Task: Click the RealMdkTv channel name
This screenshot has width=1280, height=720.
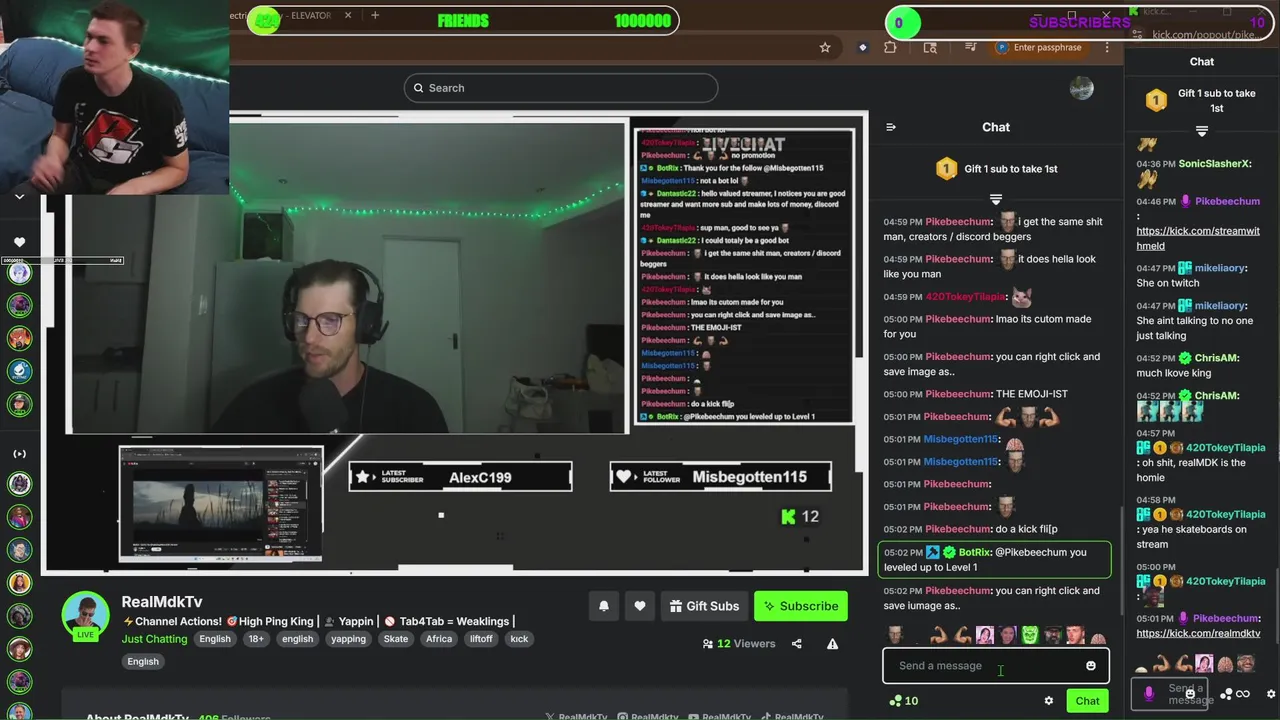Action: coord(162,601)
